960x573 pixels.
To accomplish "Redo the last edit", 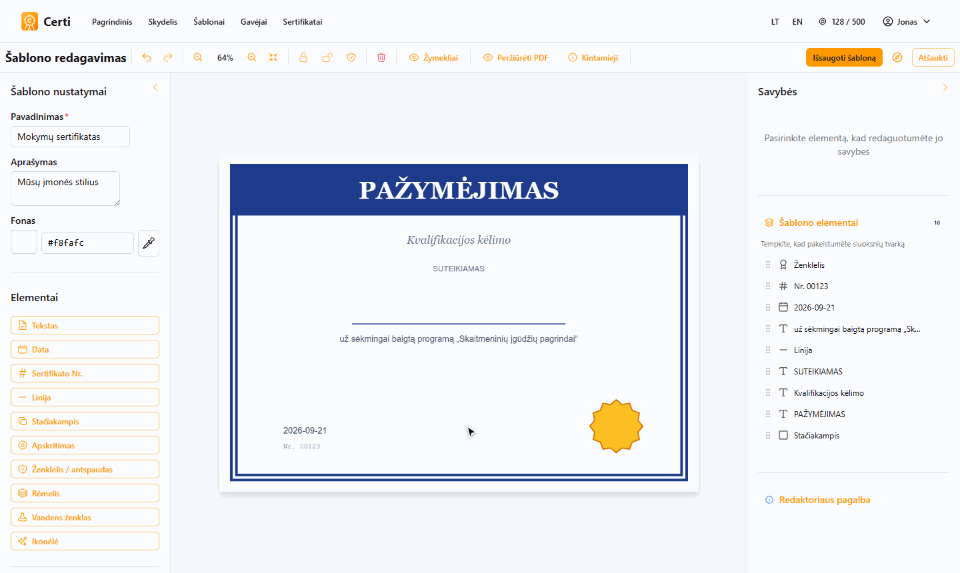I will pyautogui.click(x=168, y=58).
